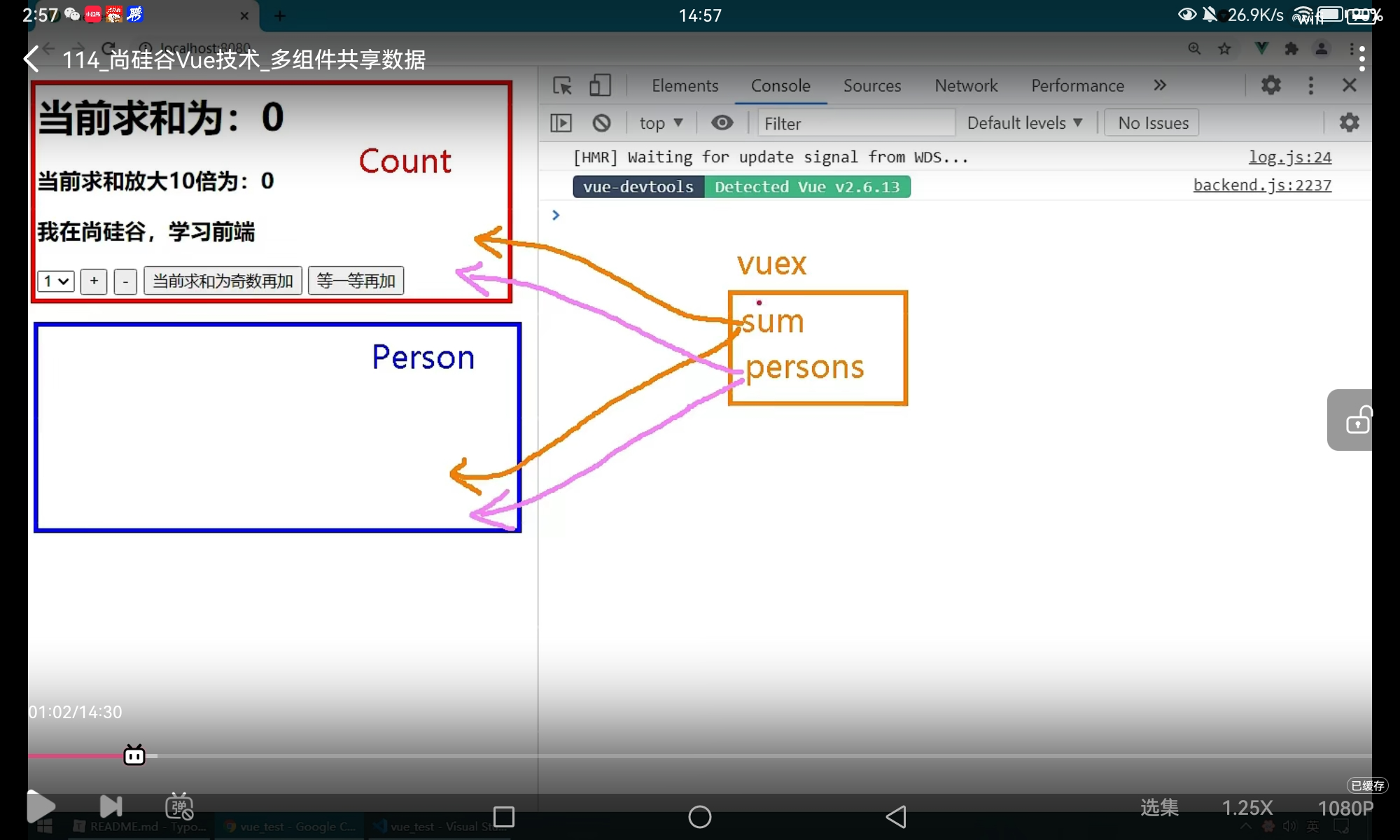Toggle danmaku comments icon
The image size is (1400, 840).
pos(179,806)
